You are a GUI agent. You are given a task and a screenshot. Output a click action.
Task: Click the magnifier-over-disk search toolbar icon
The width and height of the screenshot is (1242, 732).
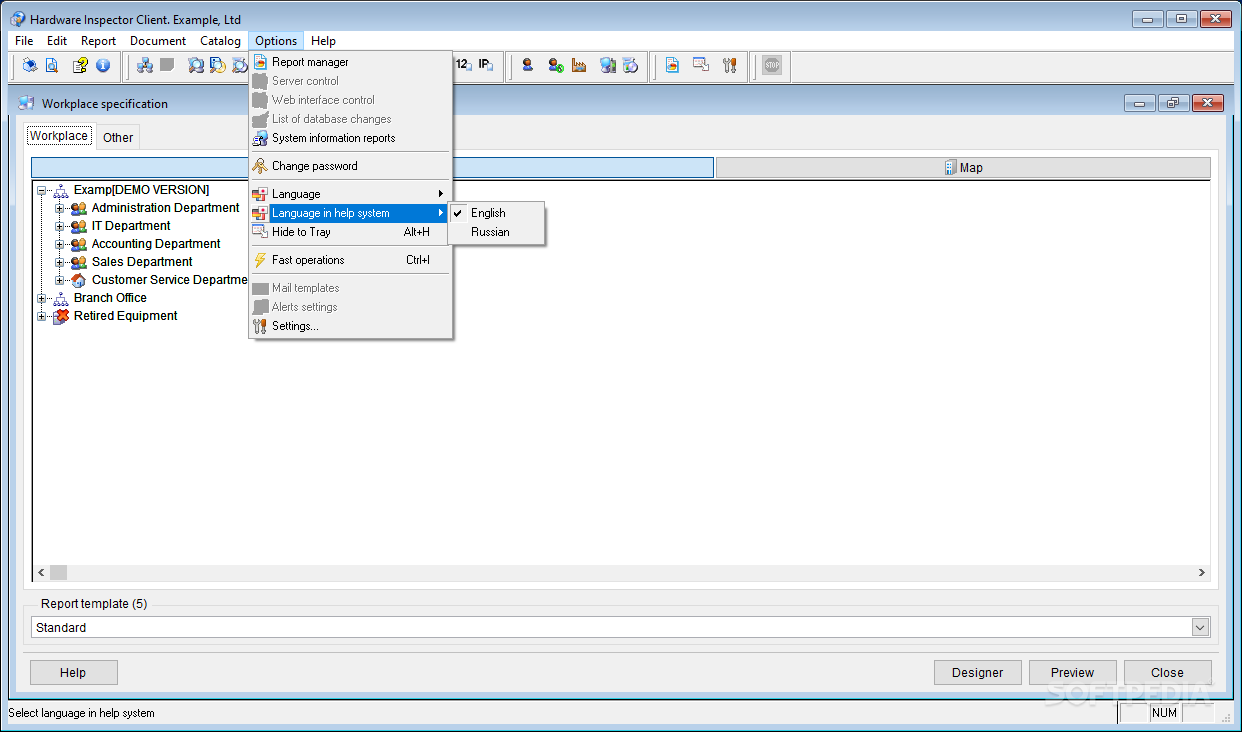point(217,66)
